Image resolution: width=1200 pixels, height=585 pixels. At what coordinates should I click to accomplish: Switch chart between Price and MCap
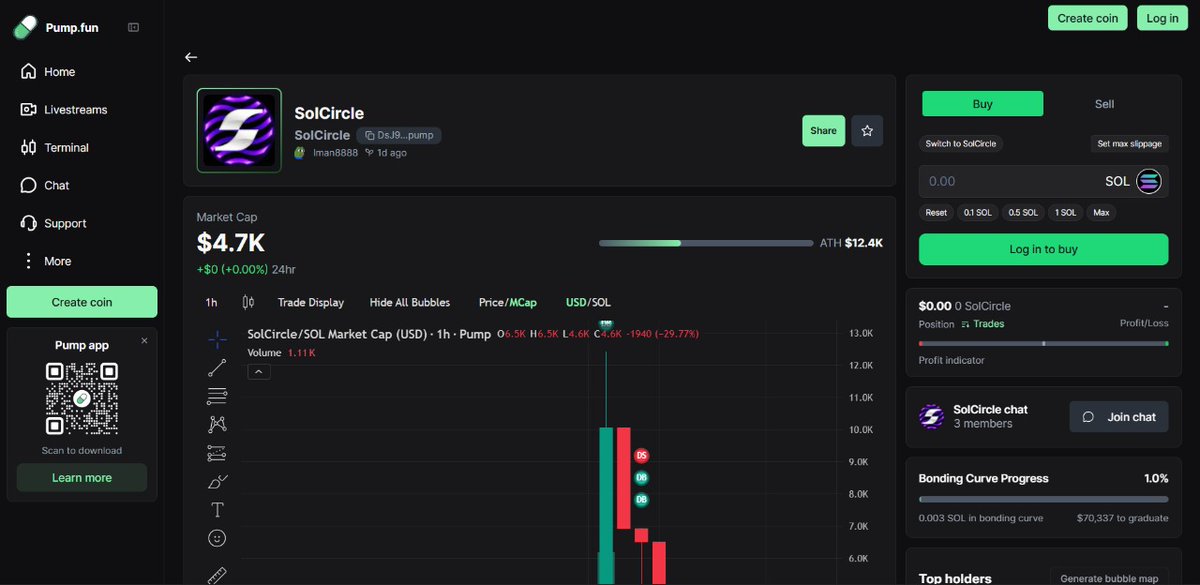click(x=508, y=302)
